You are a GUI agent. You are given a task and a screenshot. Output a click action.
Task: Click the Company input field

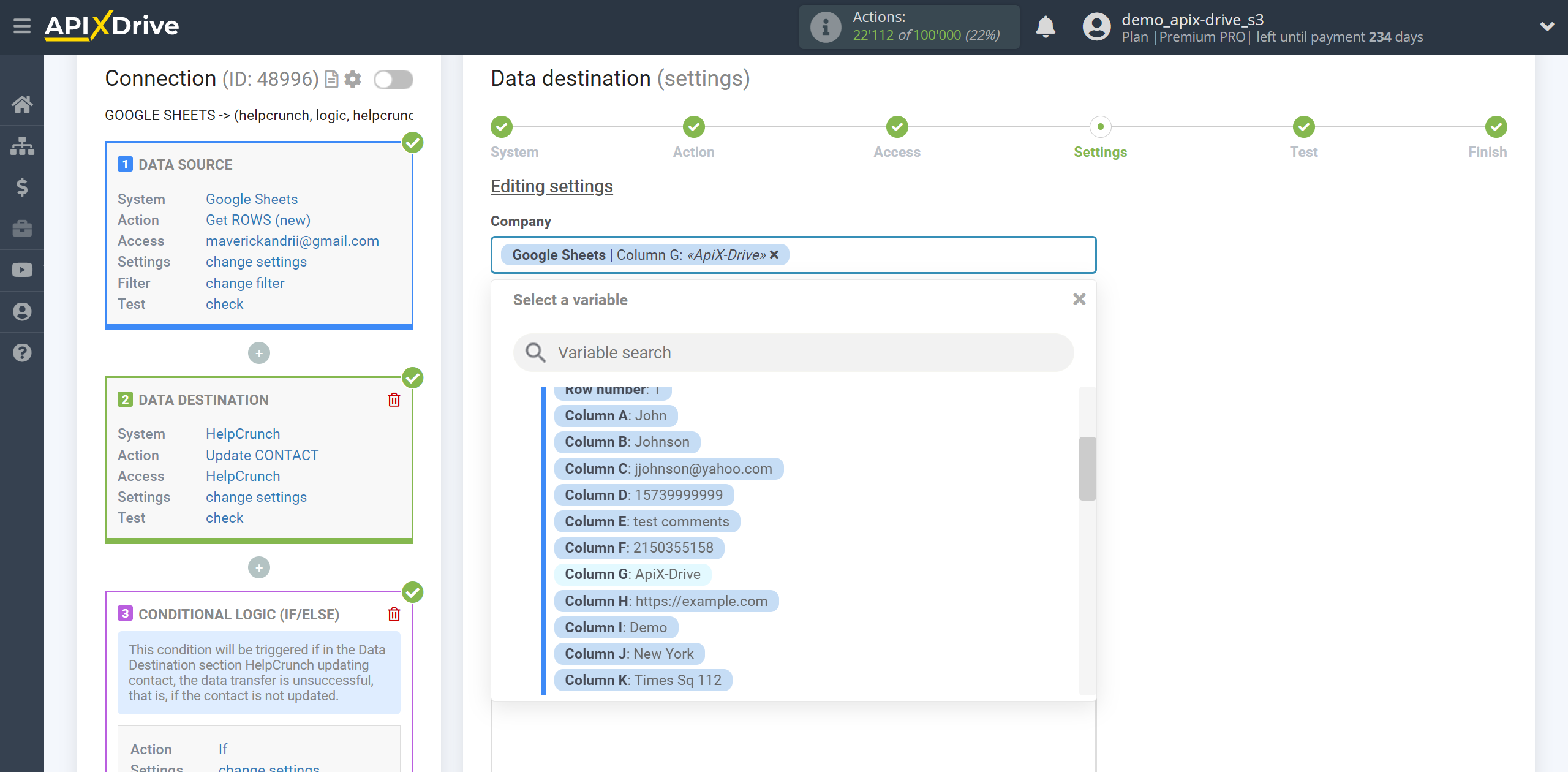pos(794,255)
